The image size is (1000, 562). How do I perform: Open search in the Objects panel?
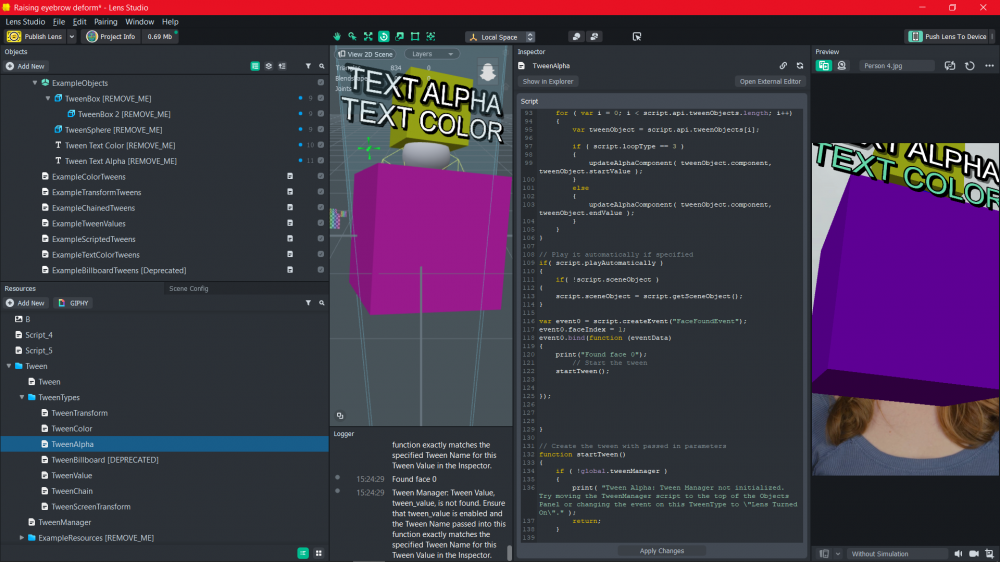[321, 66]
